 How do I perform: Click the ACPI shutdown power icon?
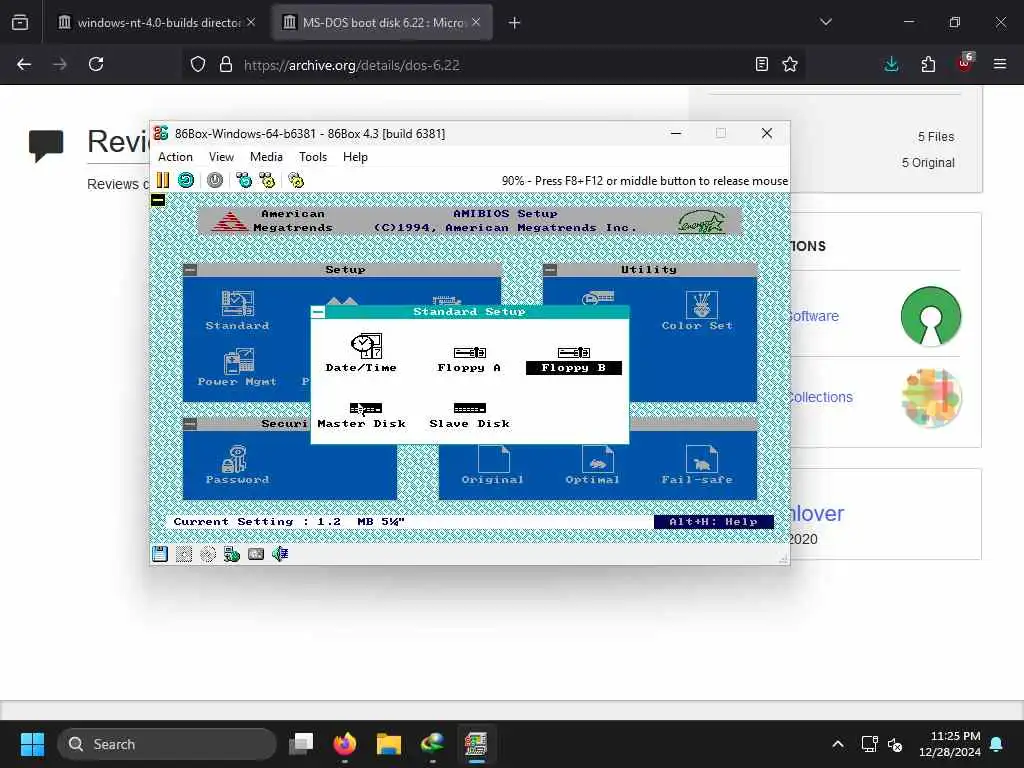click(x=215, y=180)
